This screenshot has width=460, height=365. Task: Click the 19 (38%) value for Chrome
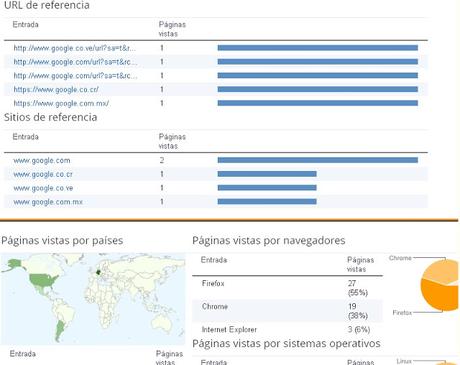(x=358, y=311)
